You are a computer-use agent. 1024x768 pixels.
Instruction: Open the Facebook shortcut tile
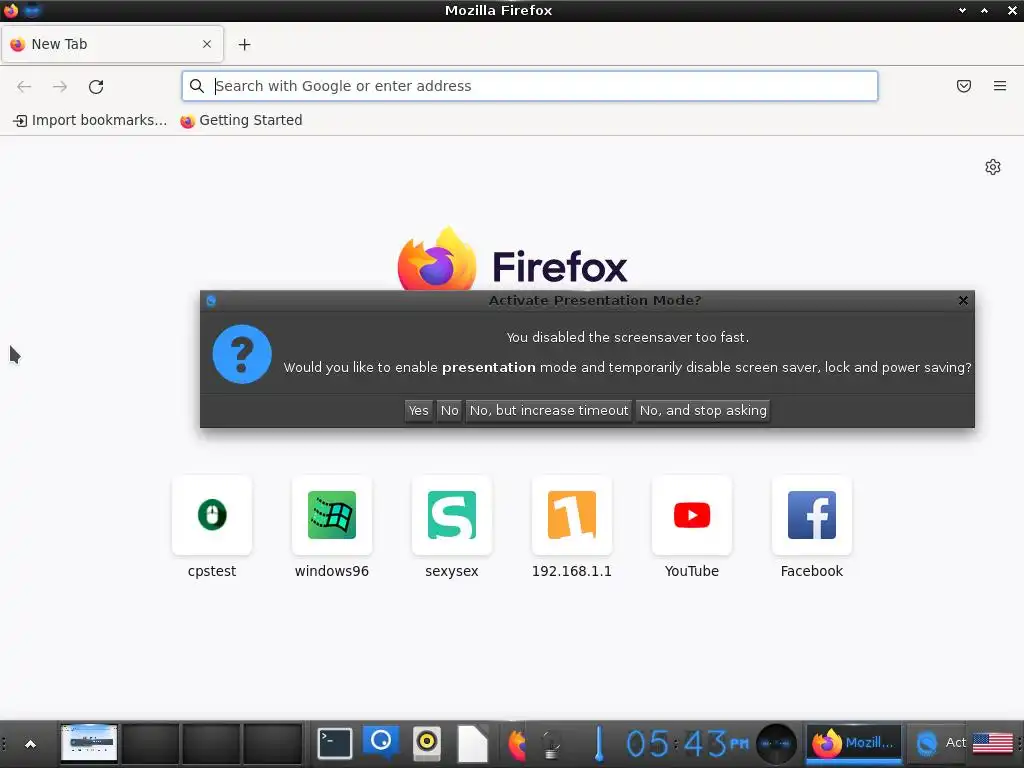812,528
